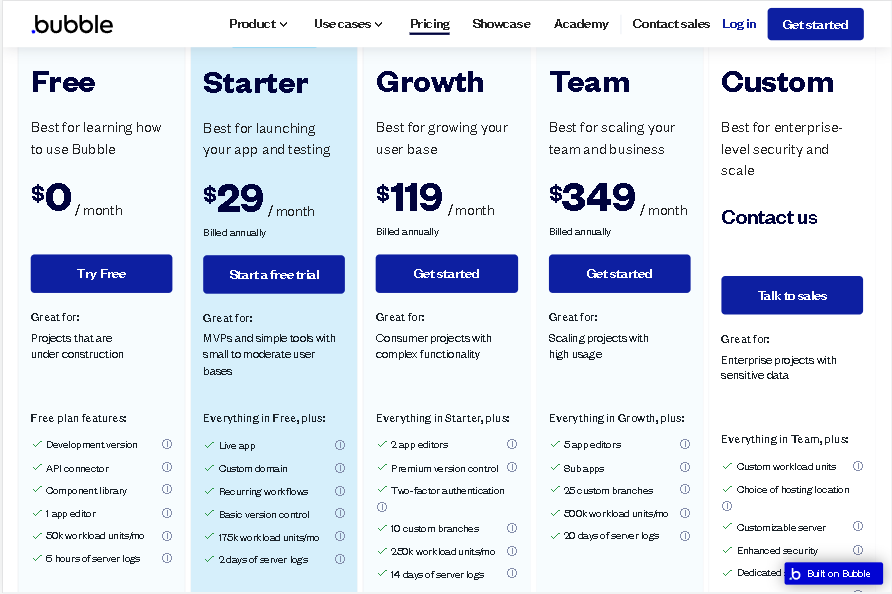Click the Log in link
892x594 pixels.
click(x=739, y=24)
